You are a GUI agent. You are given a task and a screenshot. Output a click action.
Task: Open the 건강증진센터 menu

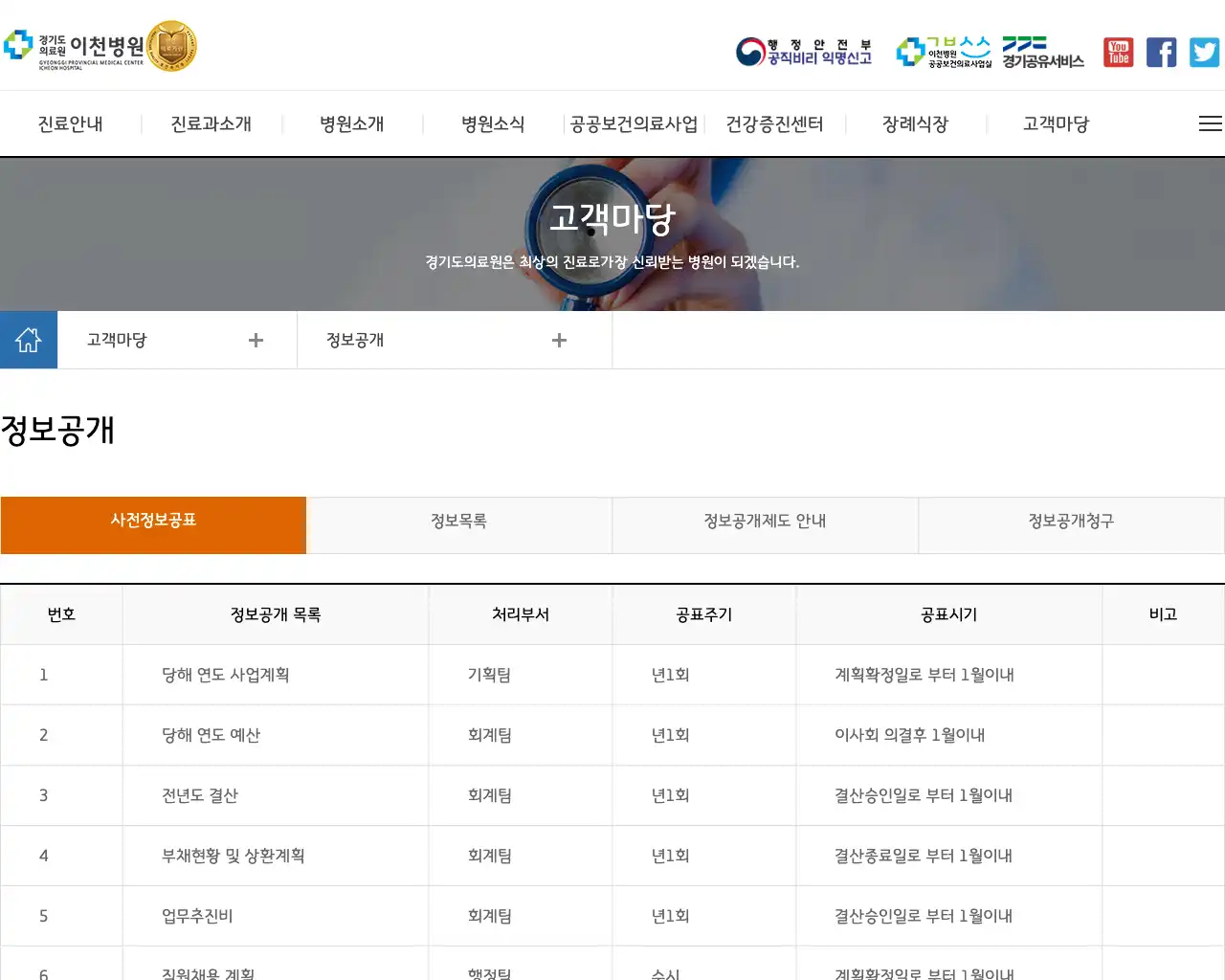pyautogui.click(x=773, y=123)
